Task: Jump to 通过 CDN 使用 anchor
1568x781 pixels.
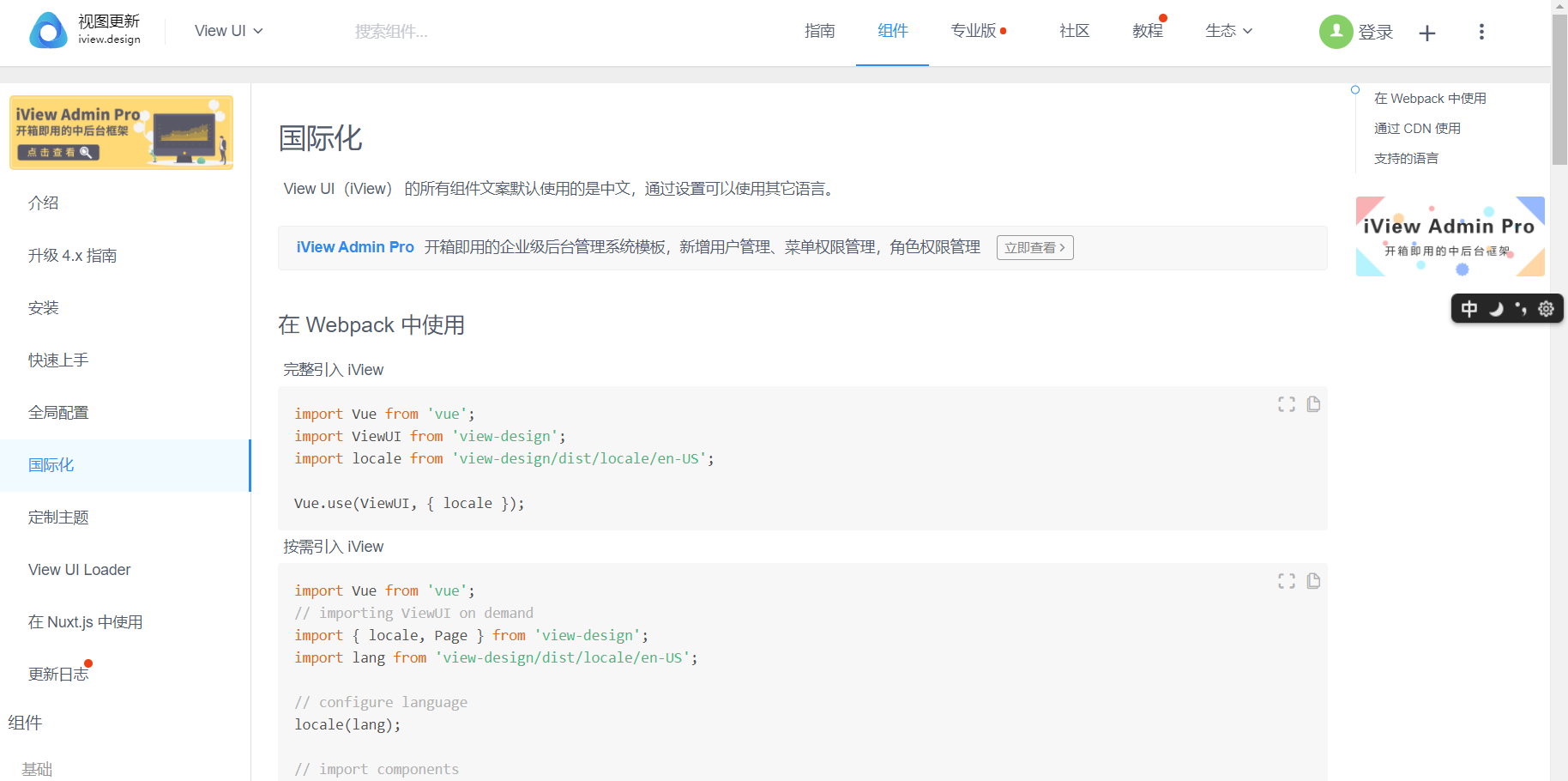Action: [x=1417, y=129]
